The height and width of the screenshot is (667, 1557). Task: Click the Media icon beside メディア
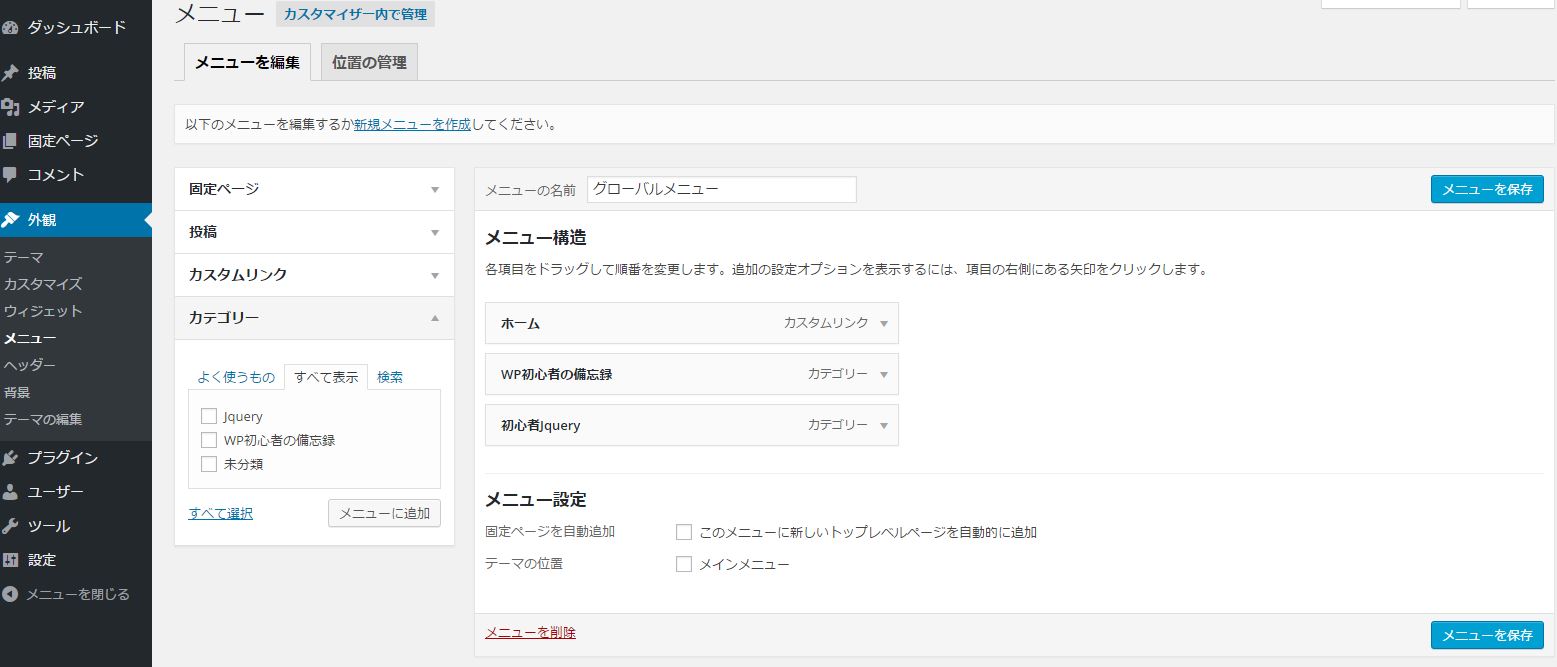pyautogui.click(x=11, y=107)
